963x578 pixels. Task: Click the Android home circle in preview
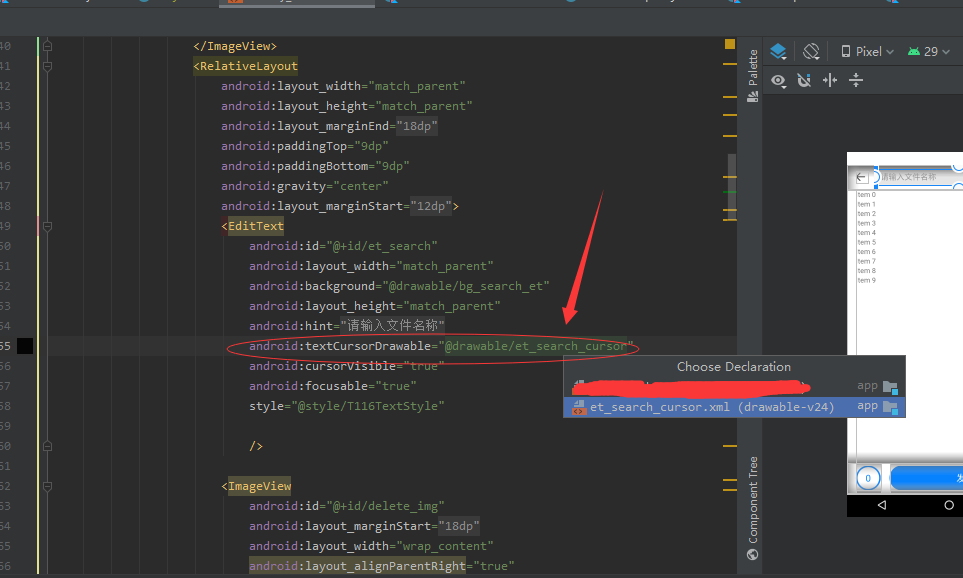click(949, 505)
